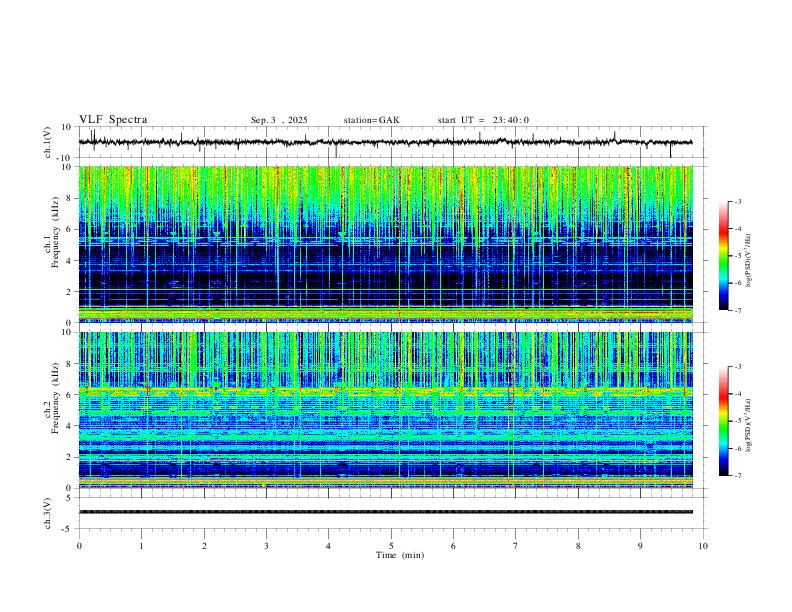Click the 'Time (min)' axis label
Image resolution: width=792 pixels, height=612 pixels.
tap(400, 555)
